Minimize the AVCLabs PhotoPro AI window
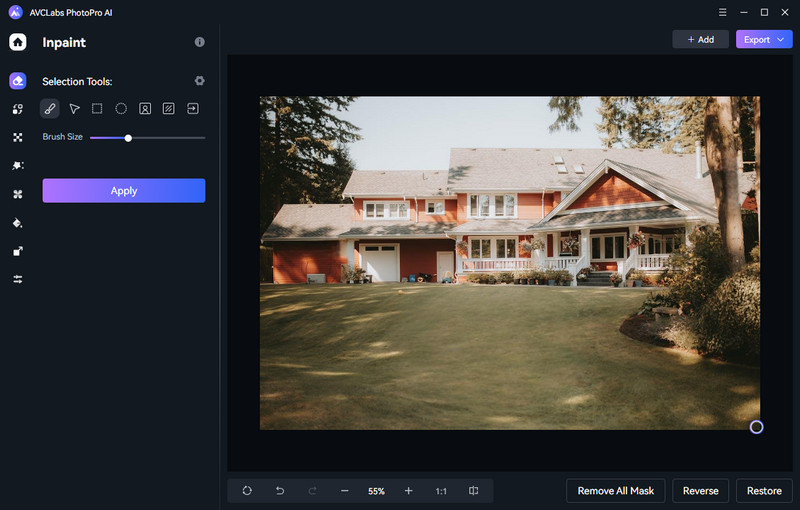The image size is (800, 510). pos(744,12)
